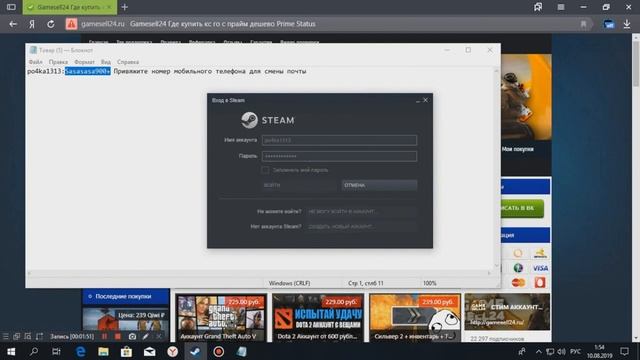Click highlighted password text in Notepad
This screenshot has height=360, width=640.
(87, 71)
